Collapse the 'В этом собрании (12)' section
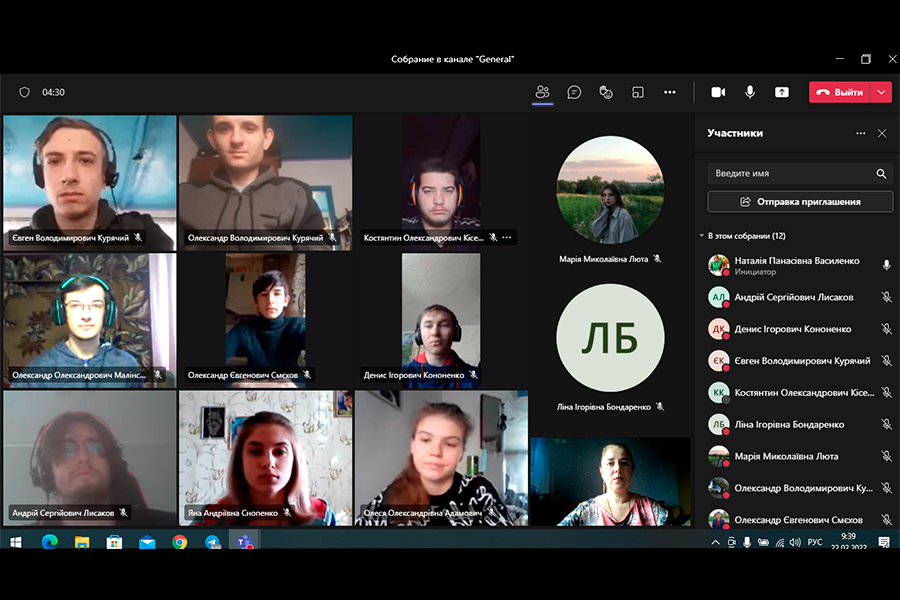Viewport: 900px width, 600px height. click(x=702, y=236)
